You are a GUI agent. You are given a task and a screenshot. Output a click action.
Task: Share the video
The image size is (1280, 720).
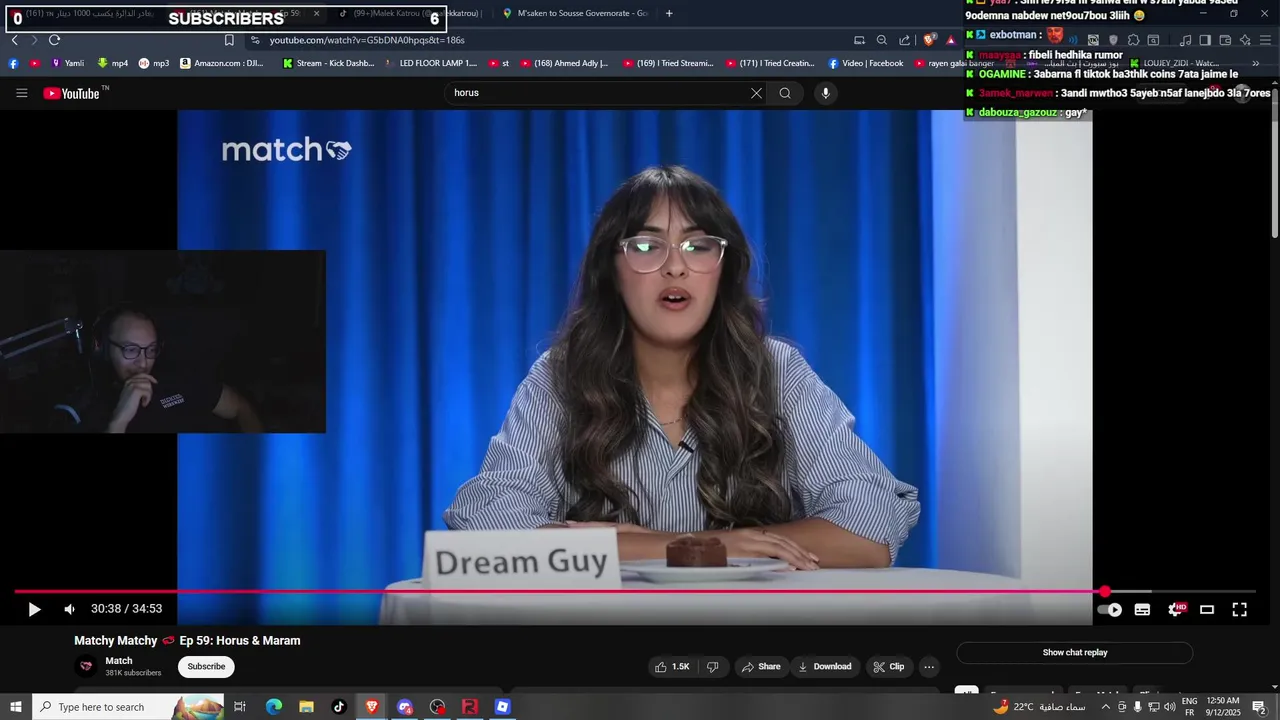click(760, 666)
